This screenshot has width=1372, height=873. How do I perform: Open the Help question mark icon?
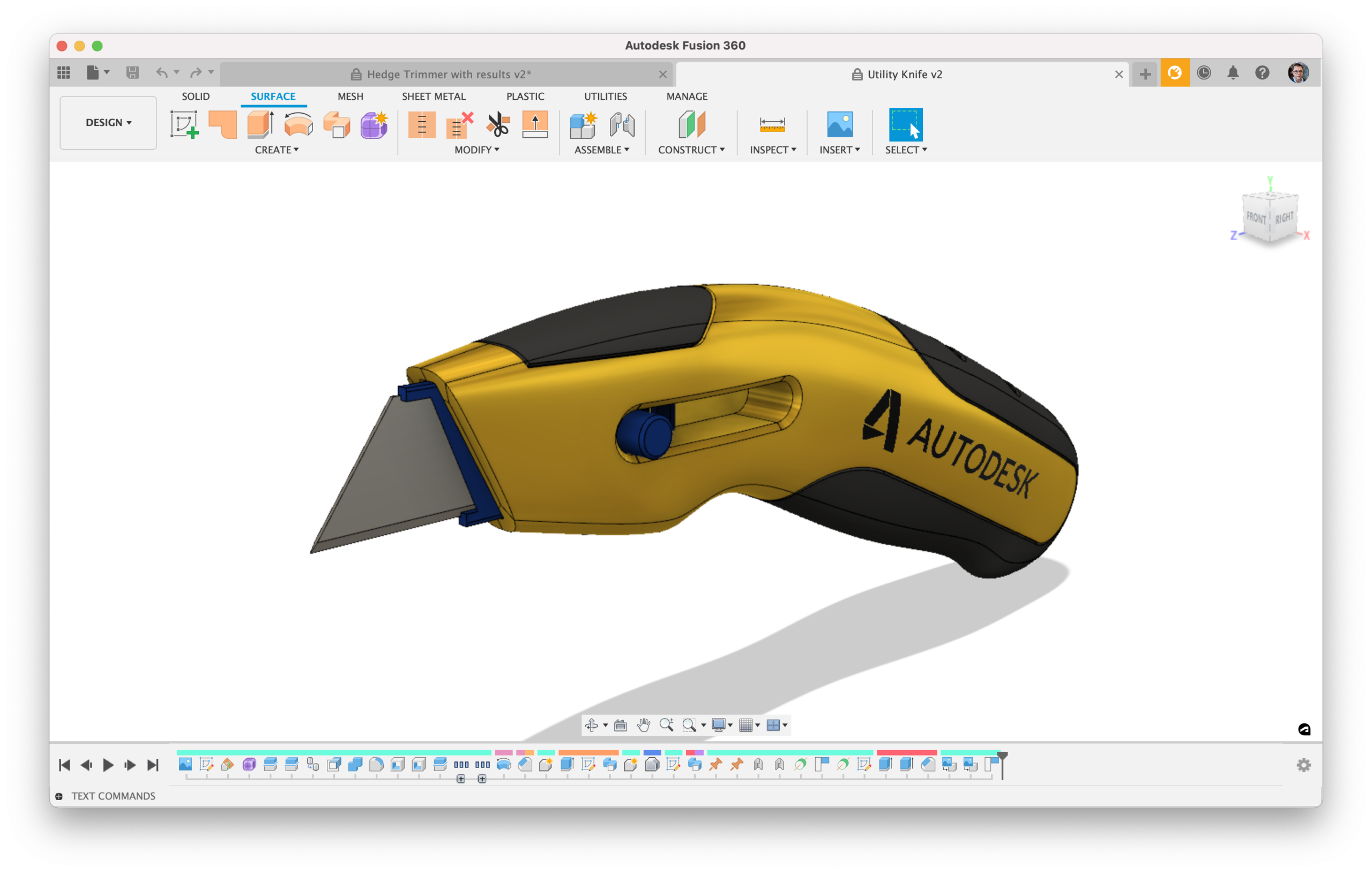(1263, 73)
